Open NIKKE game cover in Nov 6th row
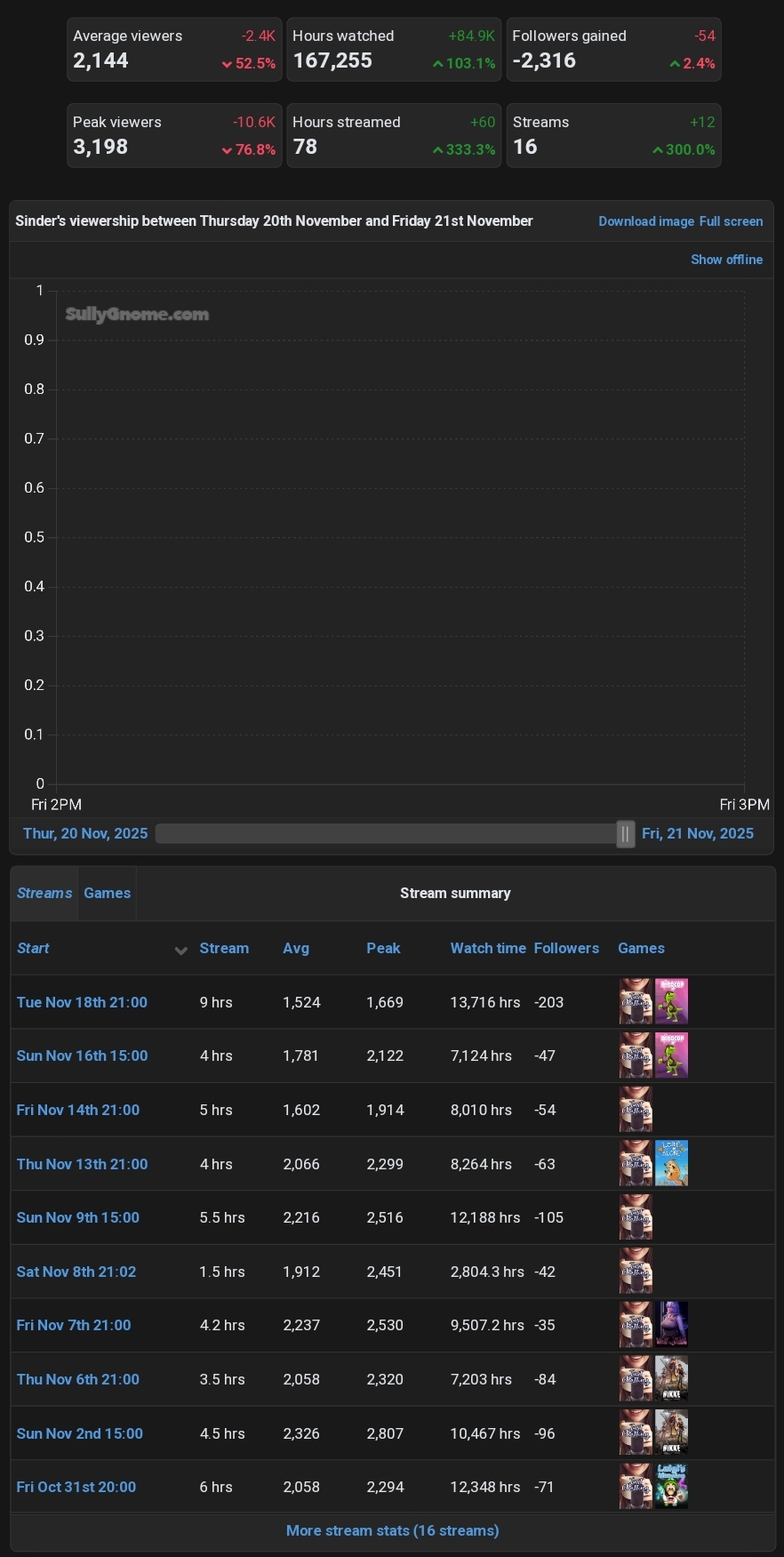This screenshot has width=784, height=1557. 671,1378
